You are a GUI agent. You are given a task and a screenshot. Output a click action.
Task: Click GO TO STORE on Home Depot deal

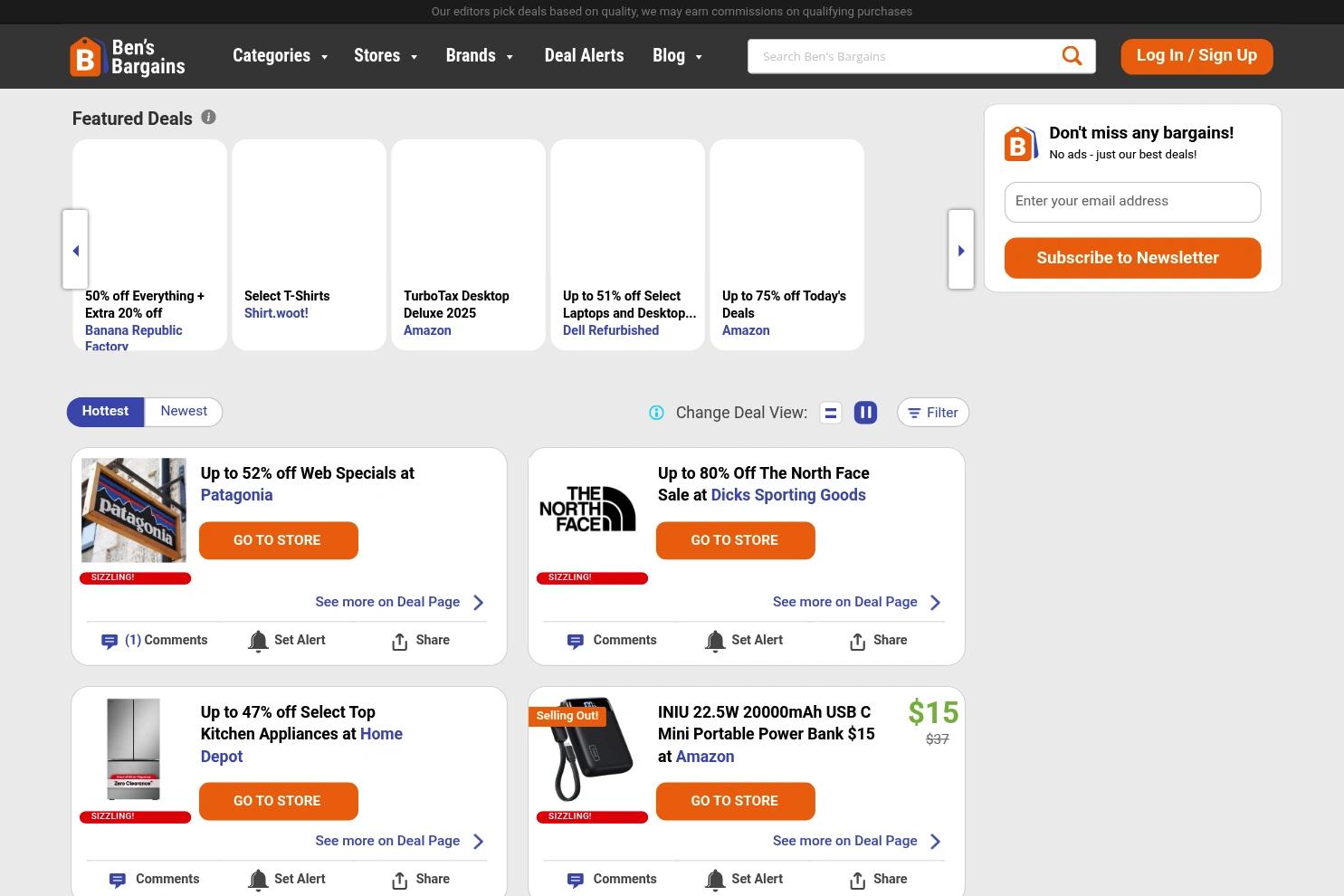click(x=278, y=801)
